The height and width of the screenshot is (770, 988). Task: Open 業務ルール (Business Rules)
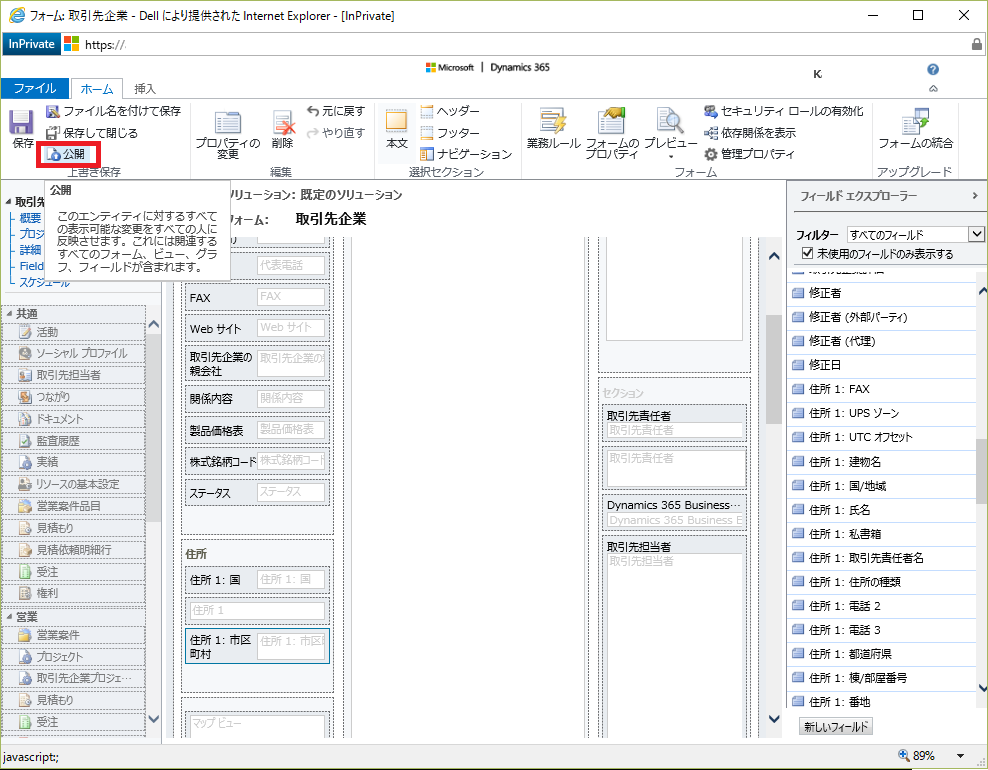tap(553, 130)
